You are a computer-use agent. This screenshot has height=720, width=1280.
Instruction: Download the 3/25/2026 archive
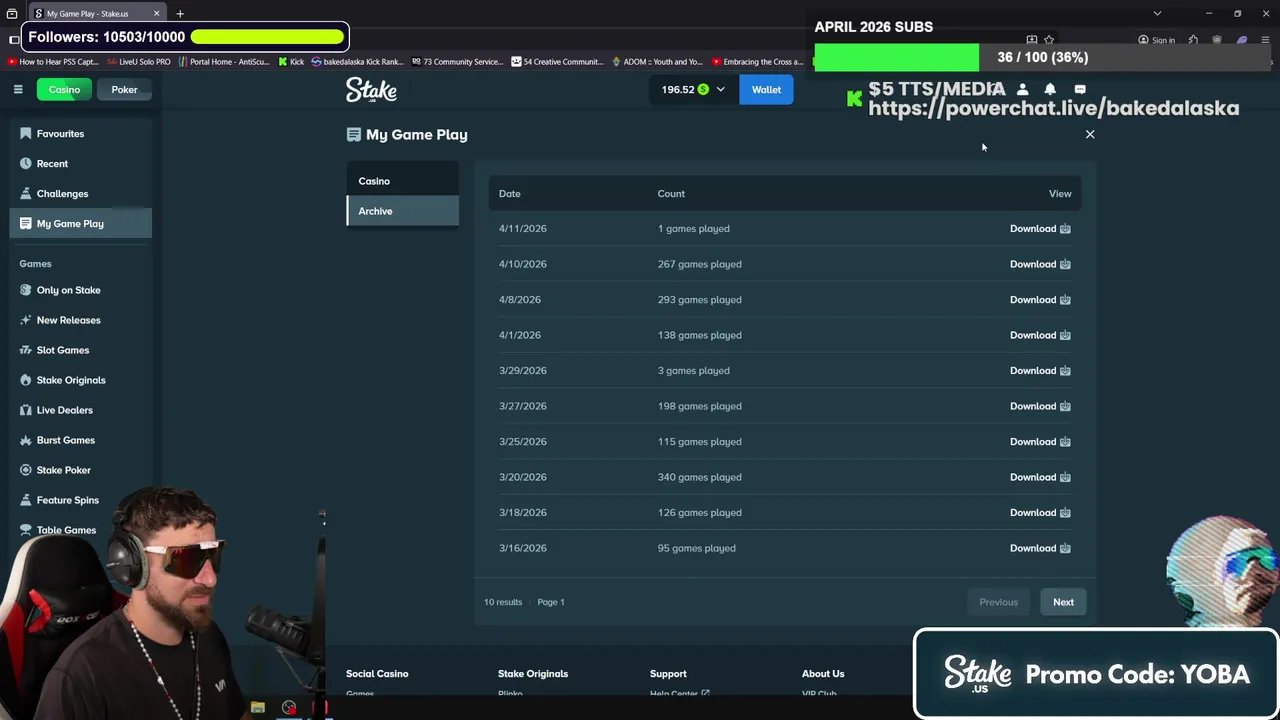tap(1040, 441)
